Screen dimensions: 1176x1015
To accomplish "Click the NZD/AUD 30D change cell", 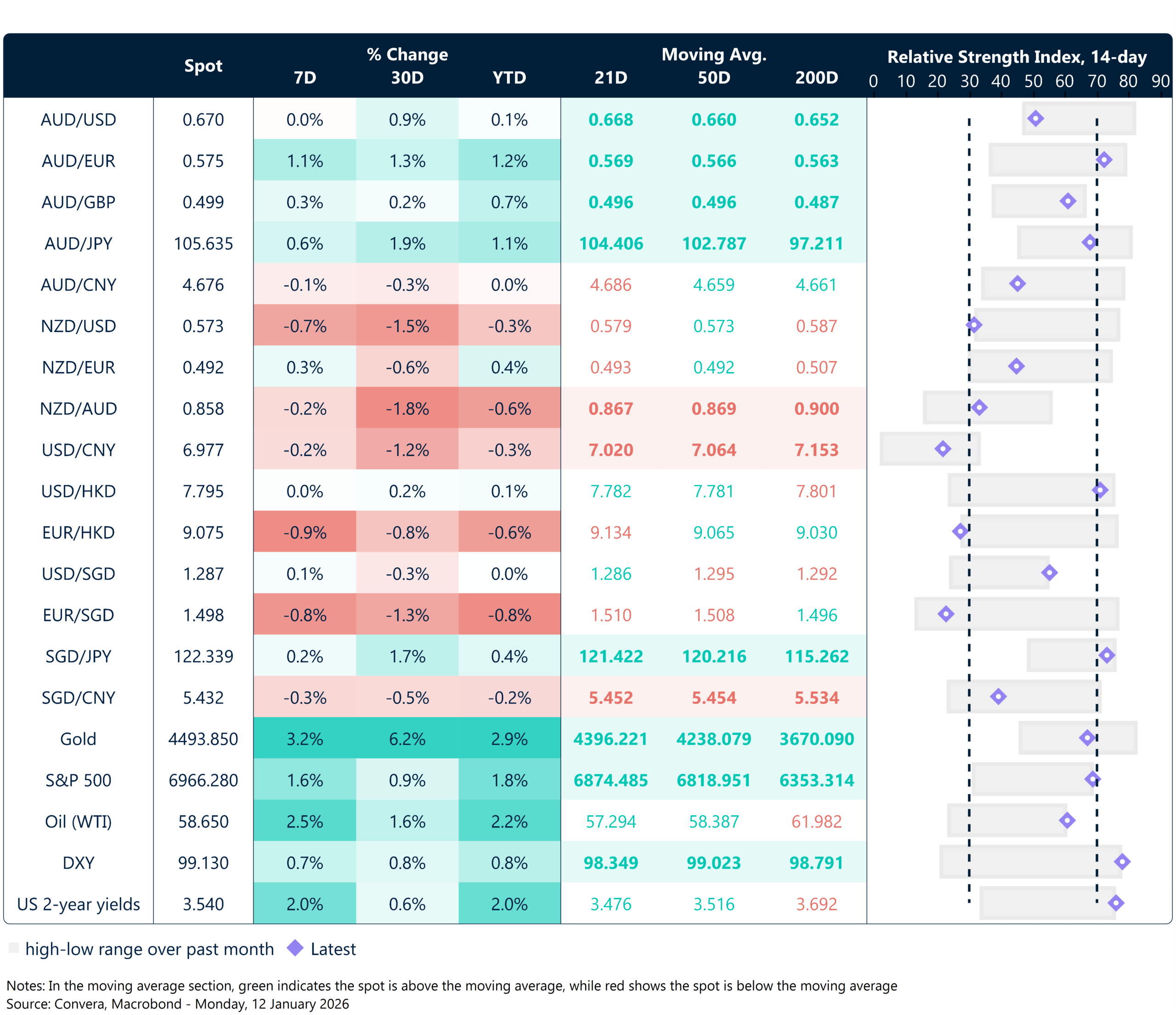I will click(x=407, y=408).
